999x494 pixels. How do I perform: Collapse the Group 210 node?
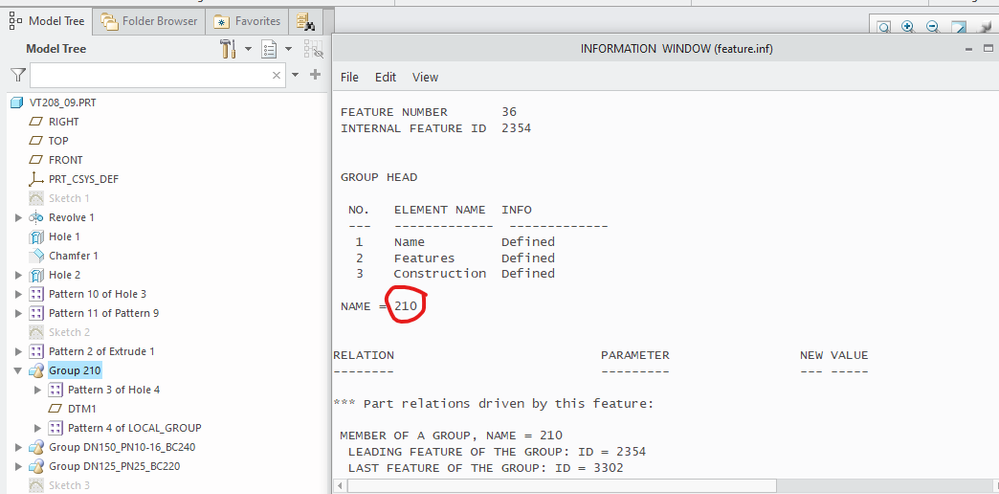(x=18, y=370)
